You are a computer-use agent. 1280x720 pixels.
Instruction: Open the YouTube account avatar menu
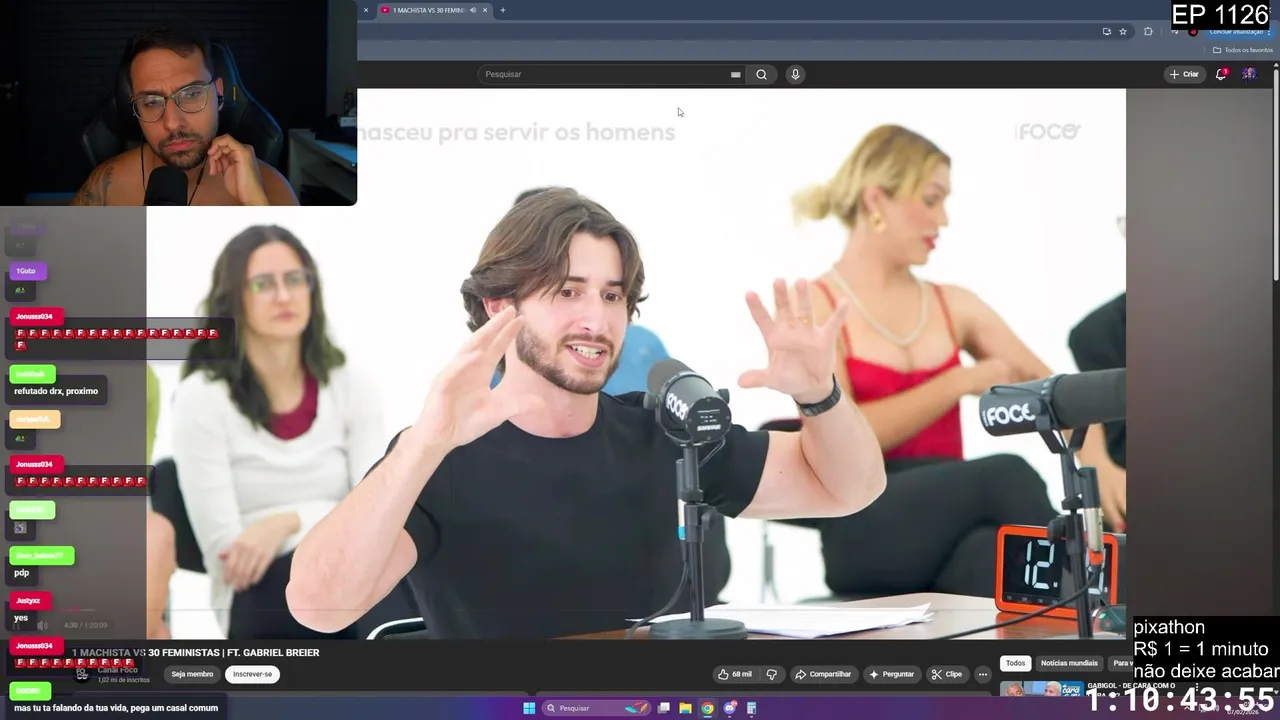[1249, 74]
